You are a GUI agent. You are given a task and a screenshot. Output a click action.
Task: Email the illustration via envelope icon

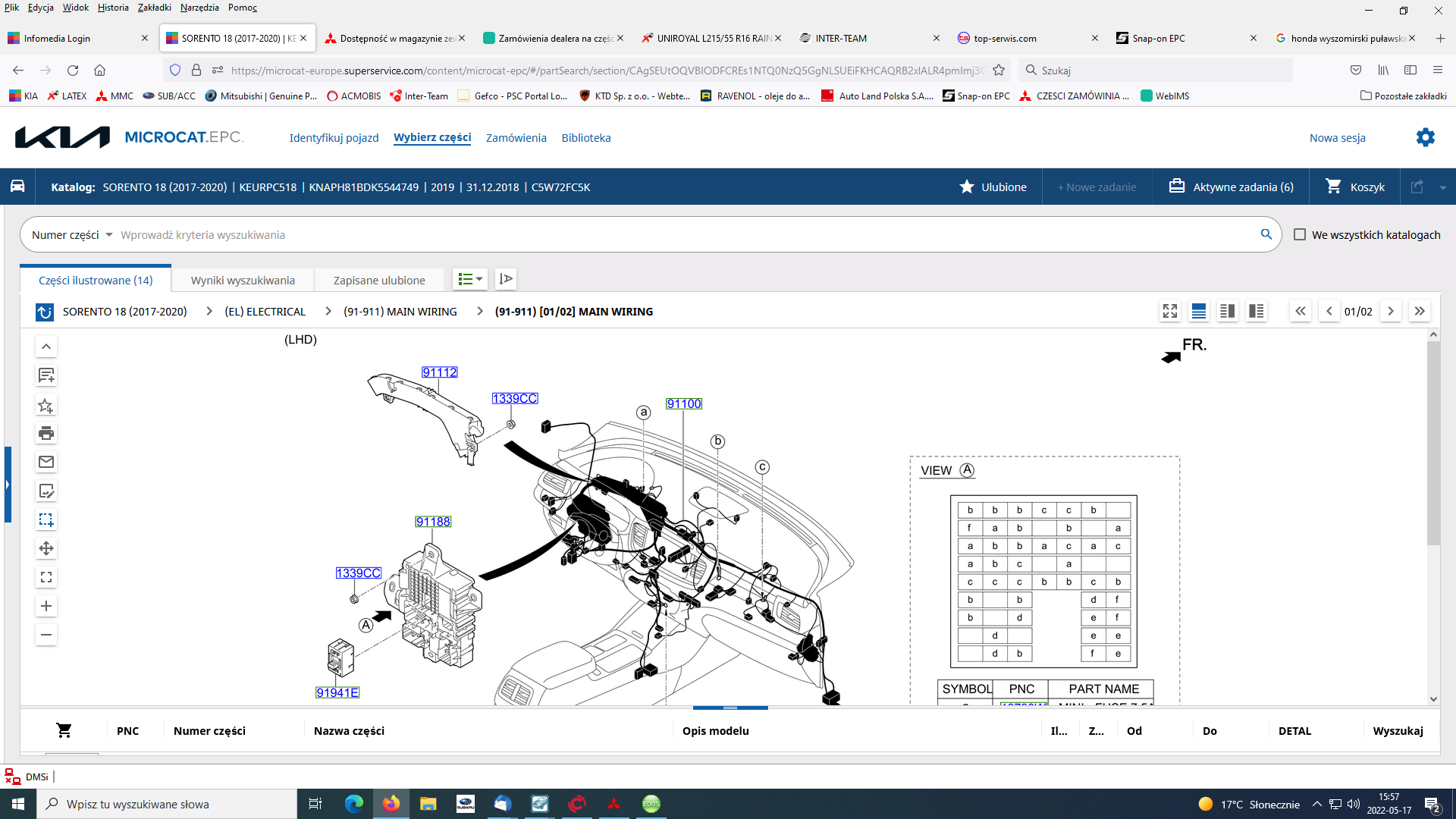(x=46, y=462)
